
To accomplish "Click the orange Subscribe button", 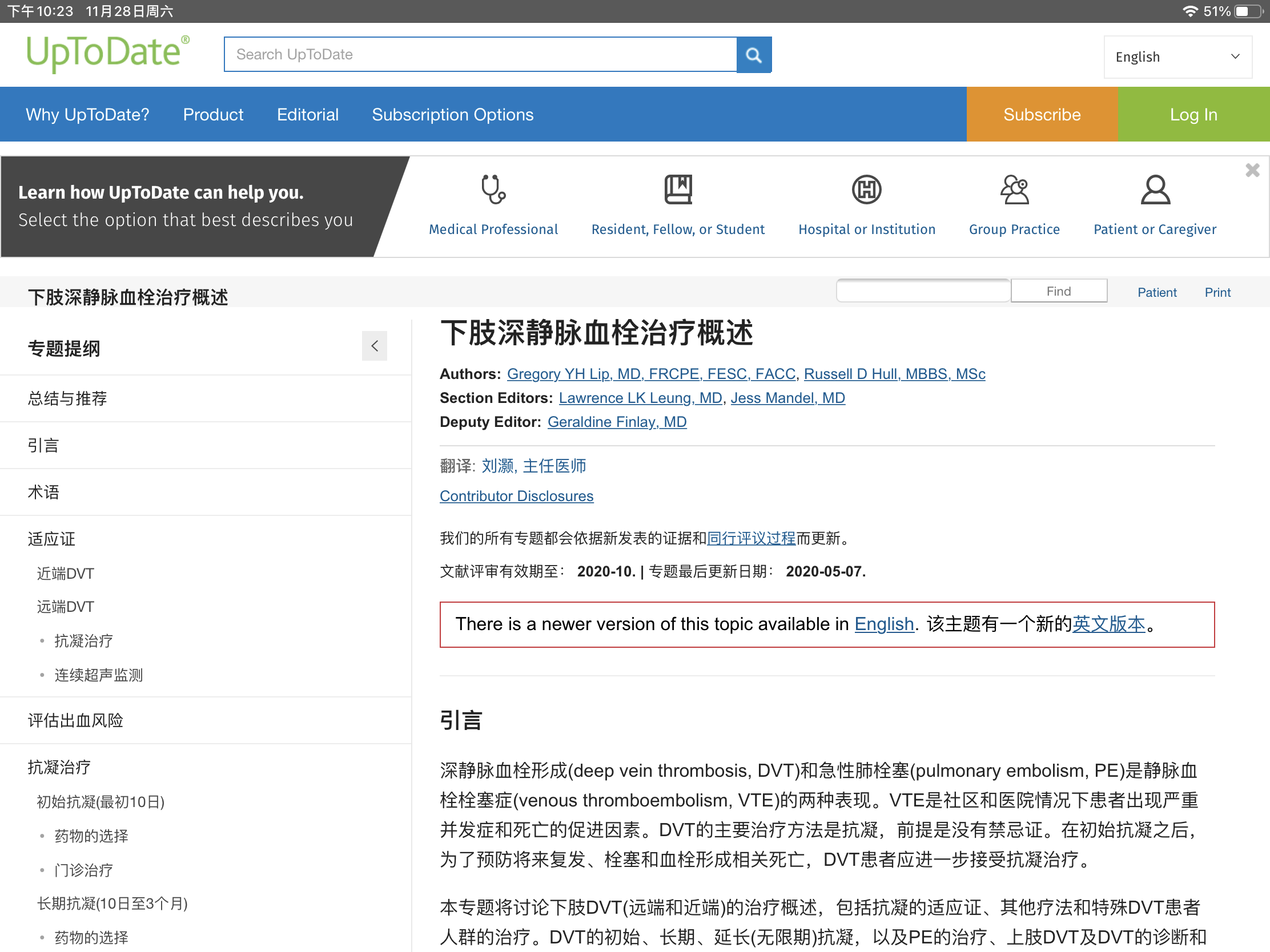I will (x=1042, y=115).
